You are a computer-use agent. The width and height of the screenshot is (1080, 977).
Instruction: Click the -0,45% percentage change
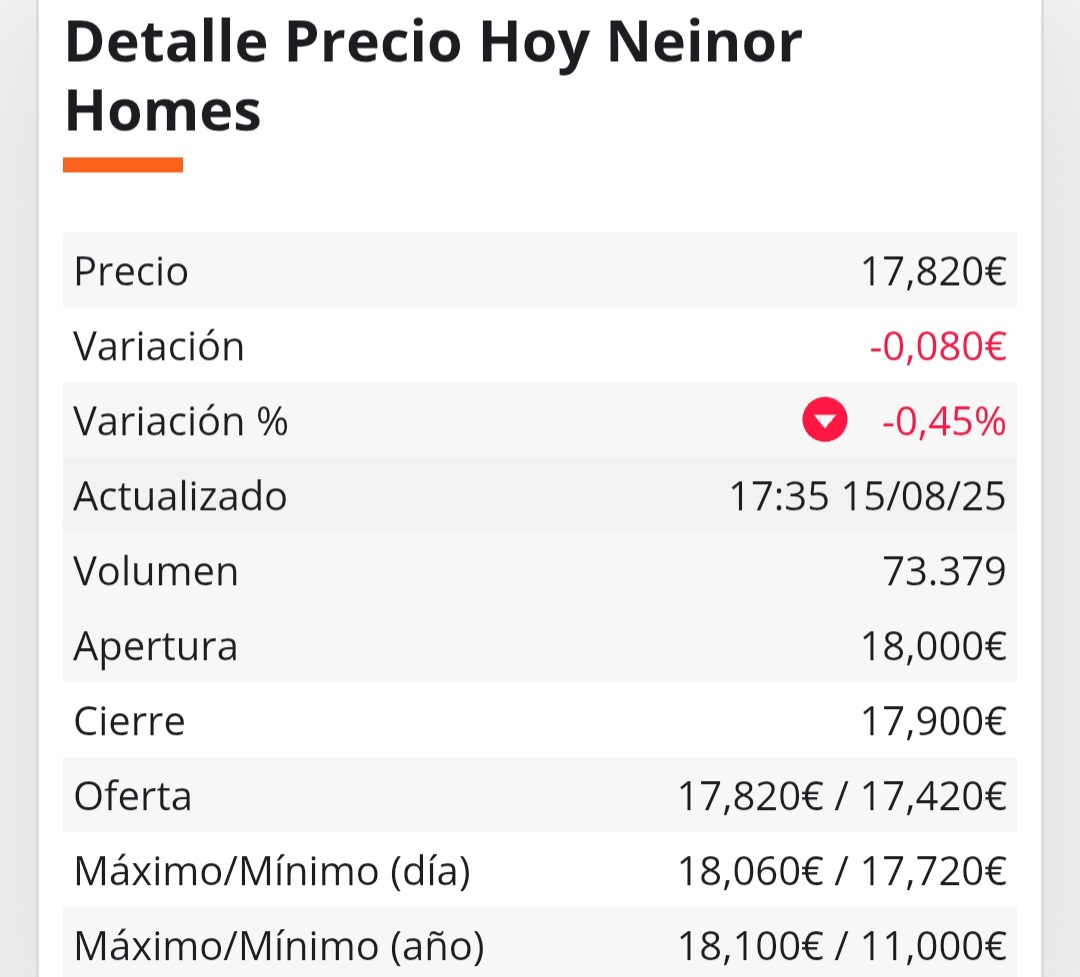tap(944, 421)
